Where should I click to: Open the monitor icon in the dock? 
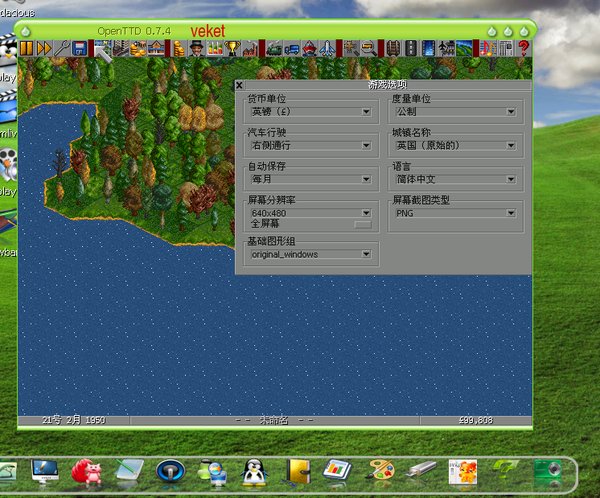(45, 472)
